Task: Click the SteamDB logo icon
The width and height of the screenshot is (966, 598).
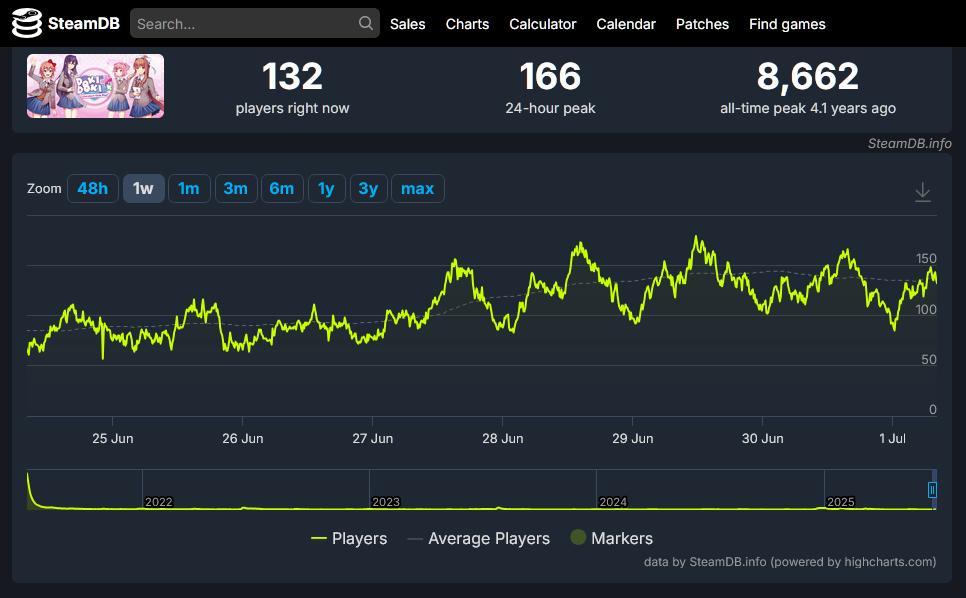Action: point(26,23)
